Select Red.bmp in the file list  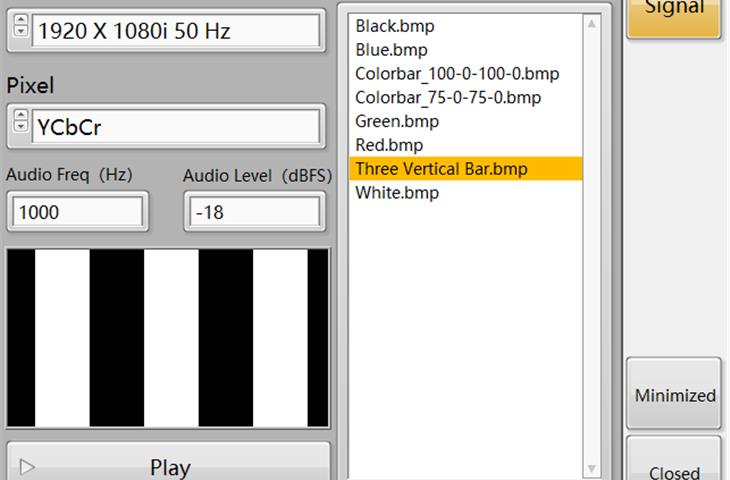(389, 146)
